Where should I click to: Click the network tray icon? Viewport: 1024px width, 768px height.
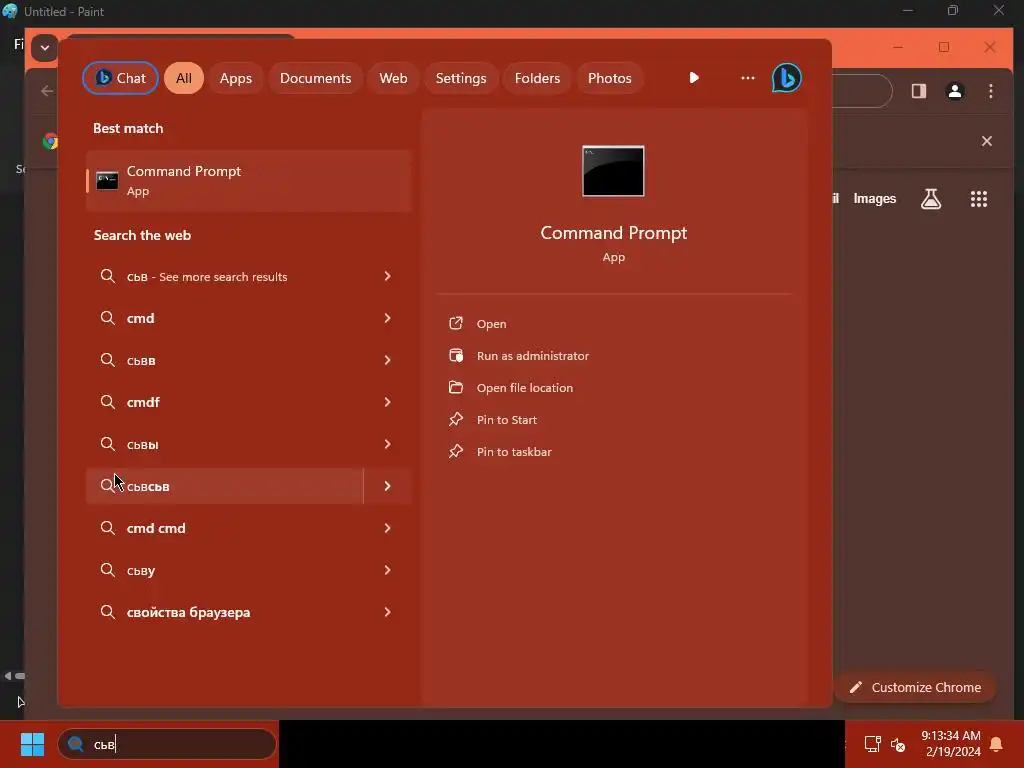tap(872, 744)
